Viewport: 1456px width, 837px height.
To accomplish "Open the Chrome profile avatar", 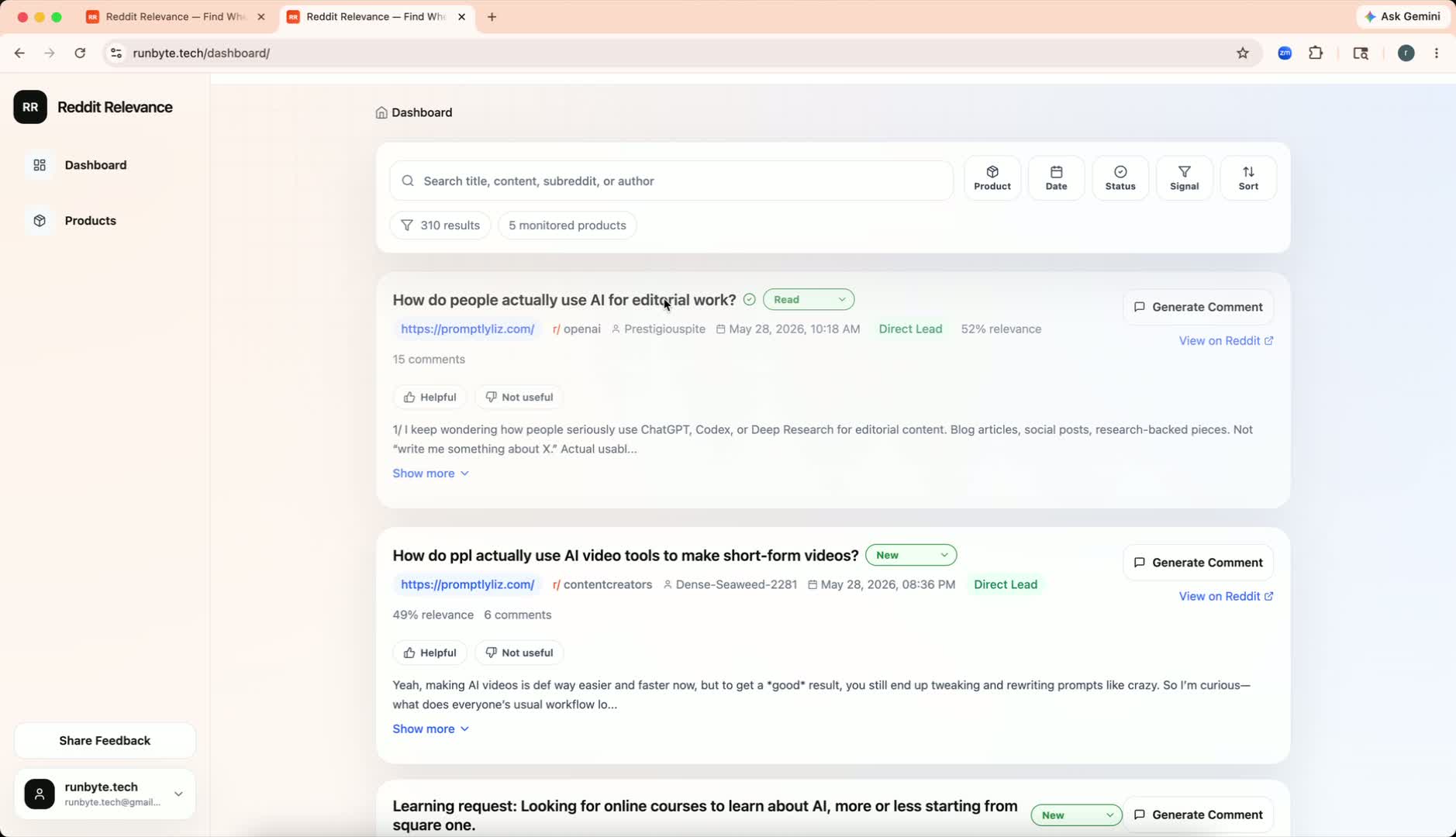I will coord(1406,53).
